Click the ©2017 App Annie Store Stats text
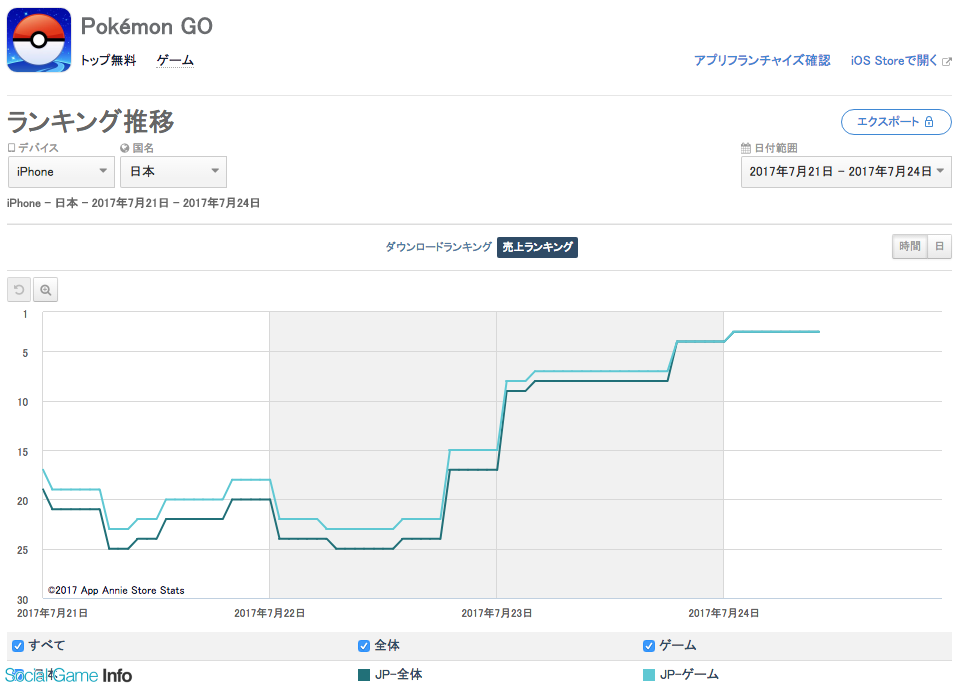Viewport: 961px width, 688px height. [x=116, y=591]
